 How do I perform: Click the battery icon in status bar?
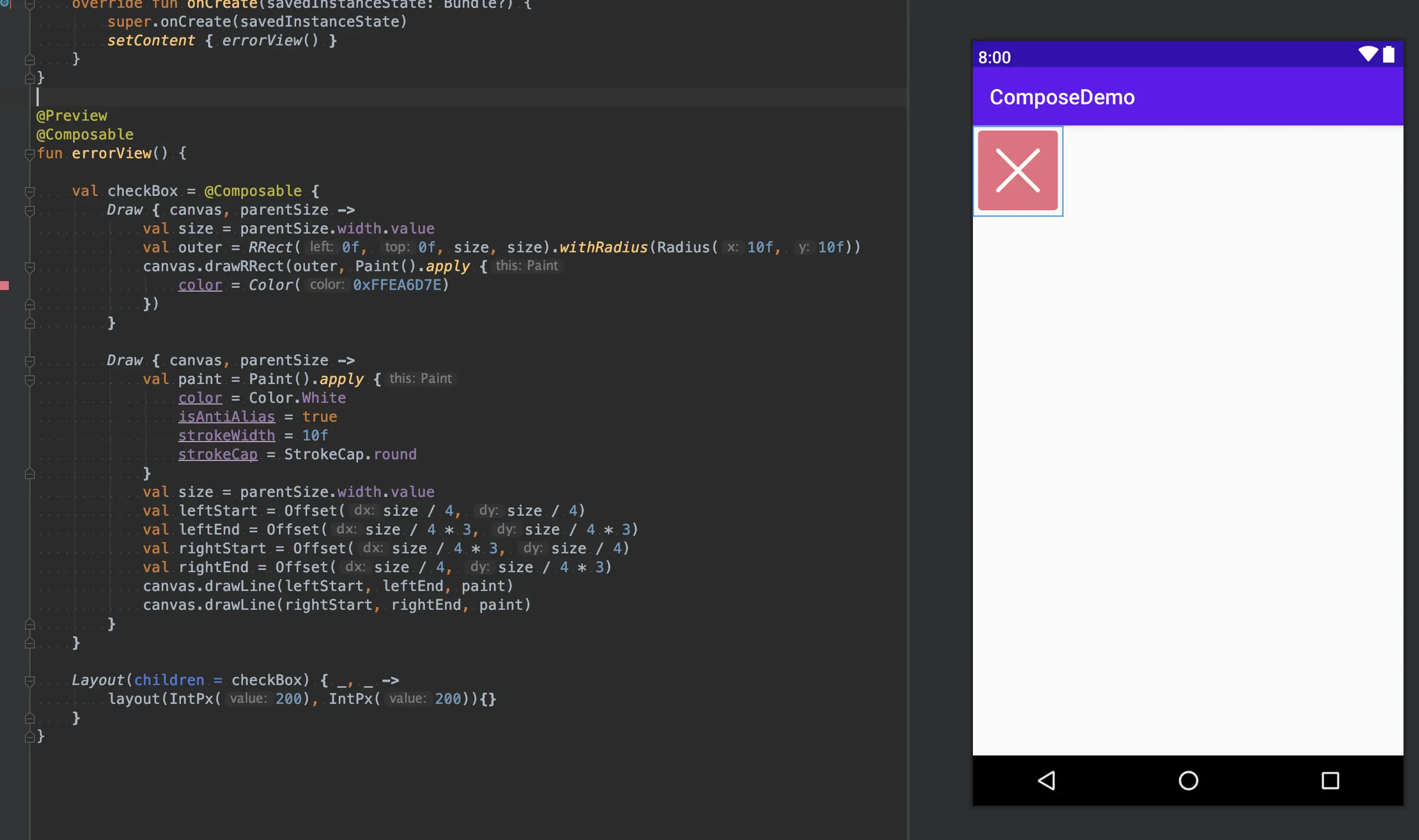1389,55
